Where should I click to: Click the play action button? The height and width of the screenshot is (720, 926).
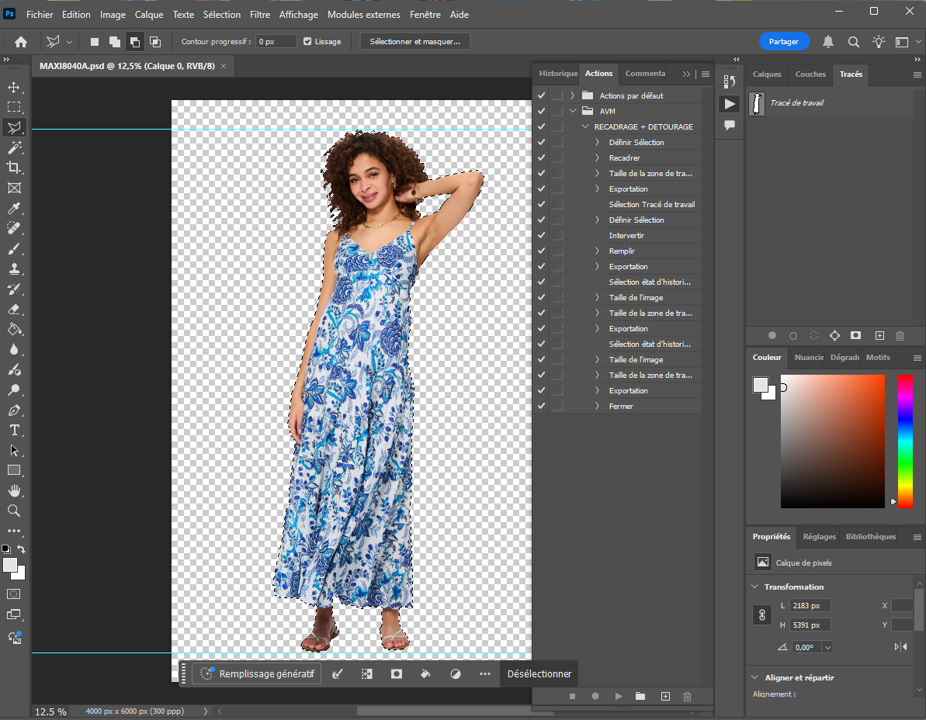(619, 696)
